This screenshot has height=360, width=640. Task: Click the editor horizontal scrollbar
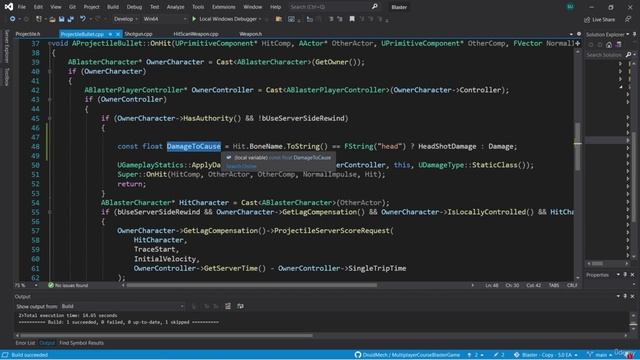252,285
